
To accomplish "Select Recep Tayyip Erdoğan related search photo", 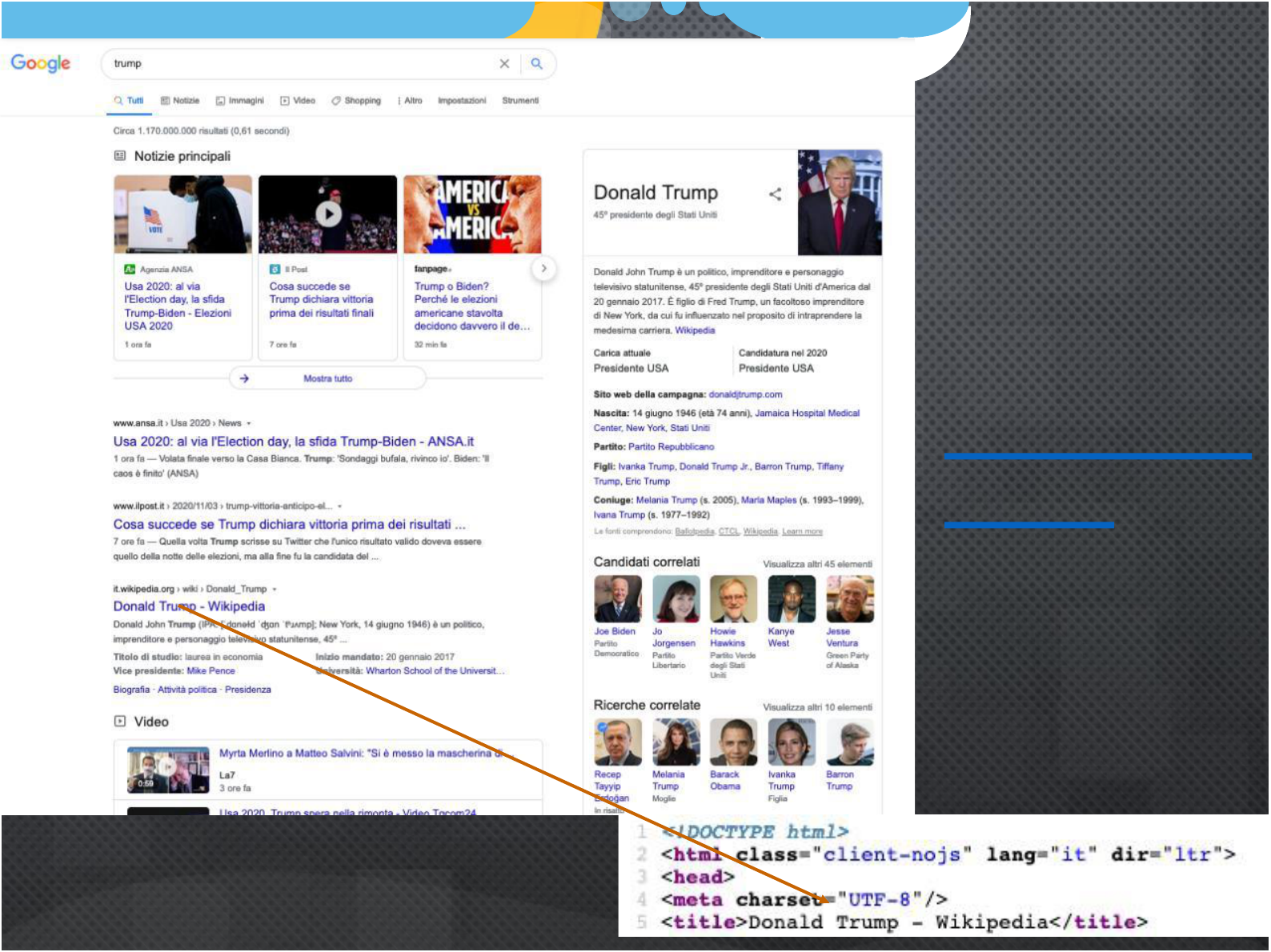I will (x=617, y=742).
